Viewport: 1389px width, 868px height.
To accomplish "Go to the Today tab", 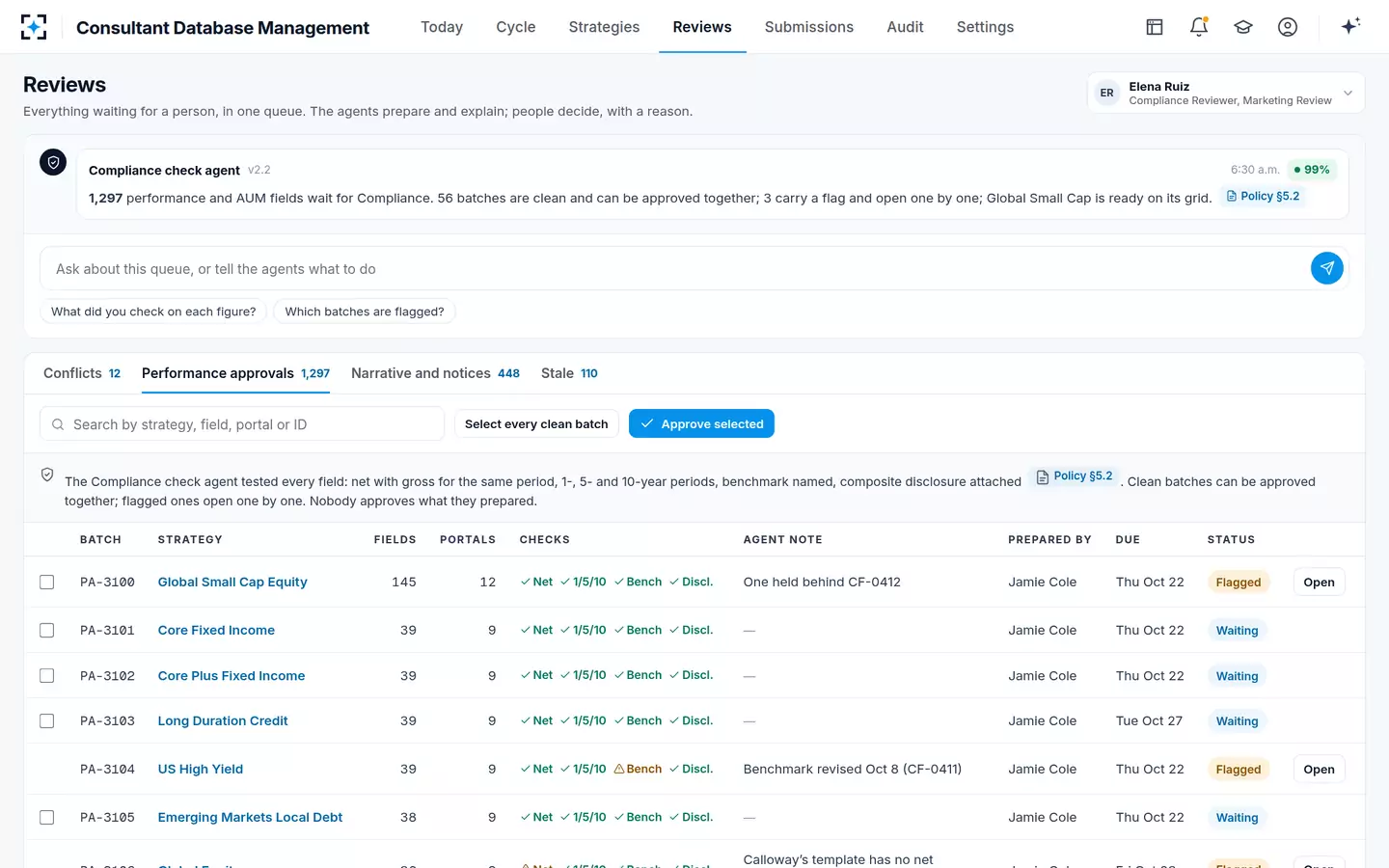I will point(442,27).
